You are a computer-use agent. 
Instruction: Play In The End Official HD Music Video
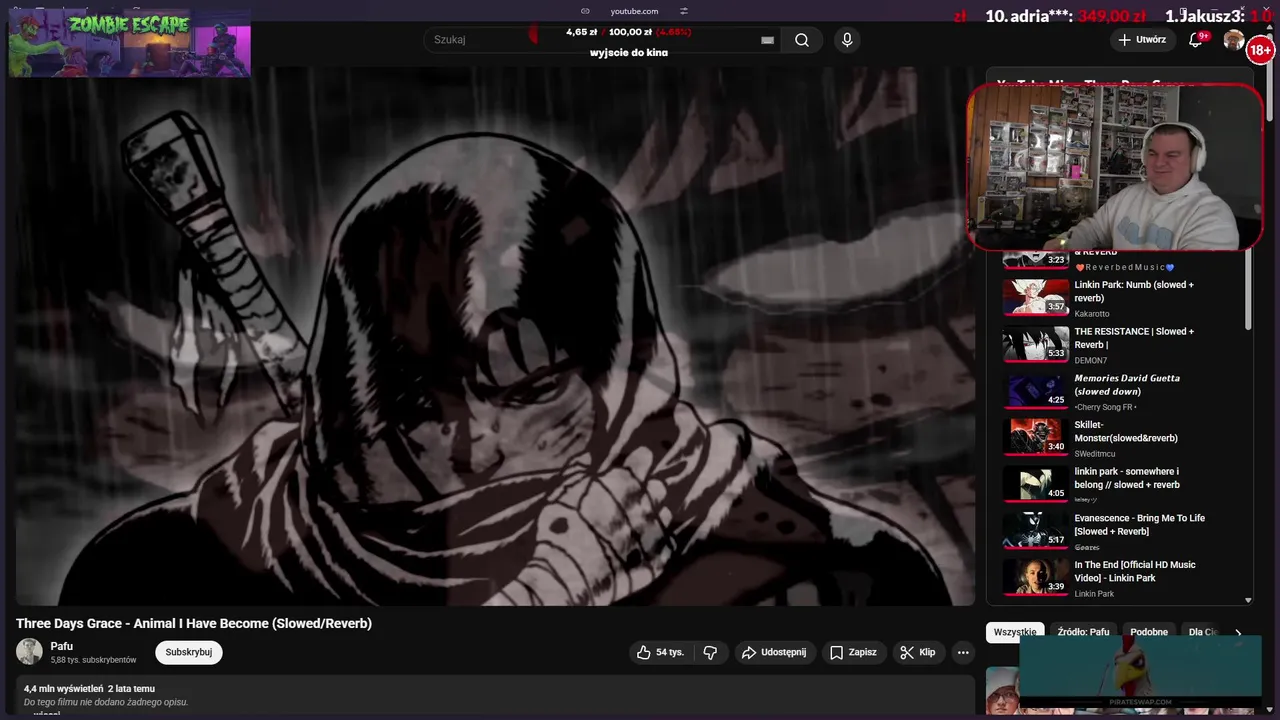coord(1135,571)
